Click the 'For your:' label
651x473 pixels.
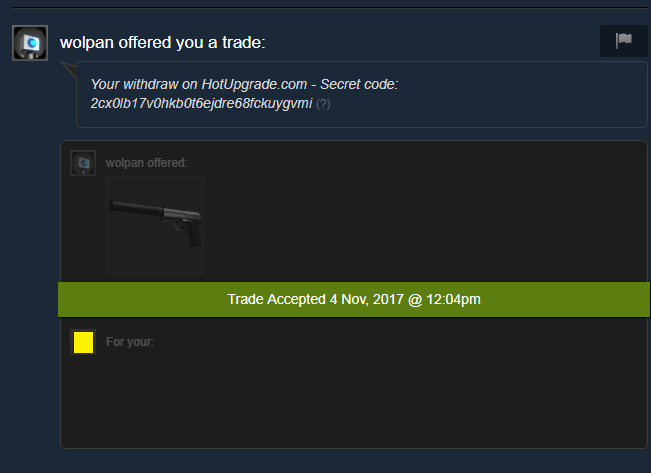pyautogui.click(x=130, y=342)
